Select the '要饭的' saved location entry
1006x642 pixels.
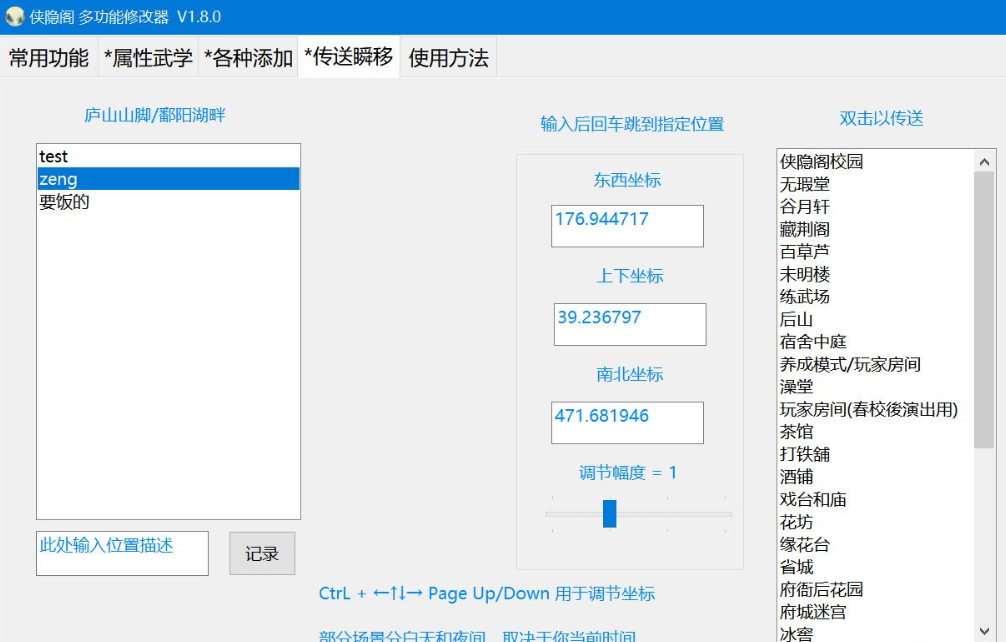point(168,202)
